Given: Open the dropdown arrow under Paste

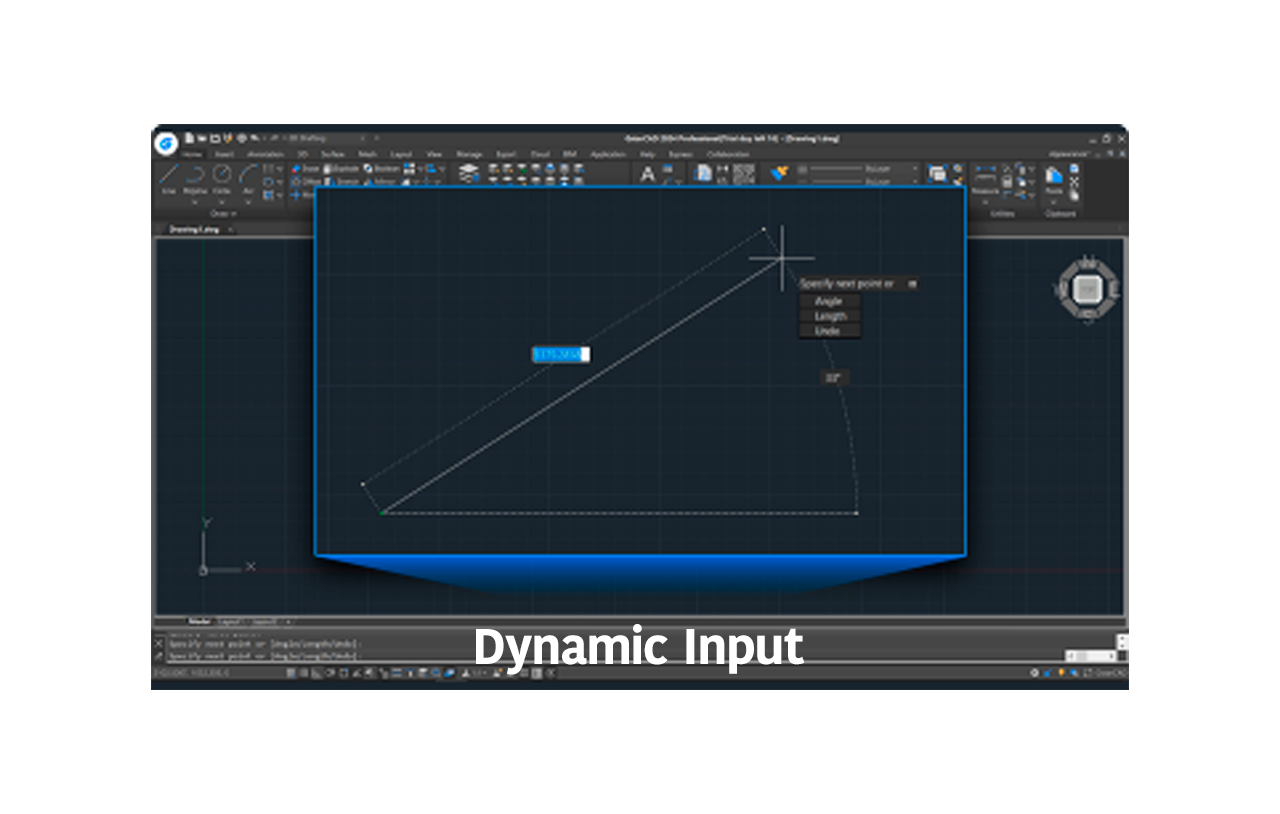Looking at the screenshot, I should tap(1054, 202).
